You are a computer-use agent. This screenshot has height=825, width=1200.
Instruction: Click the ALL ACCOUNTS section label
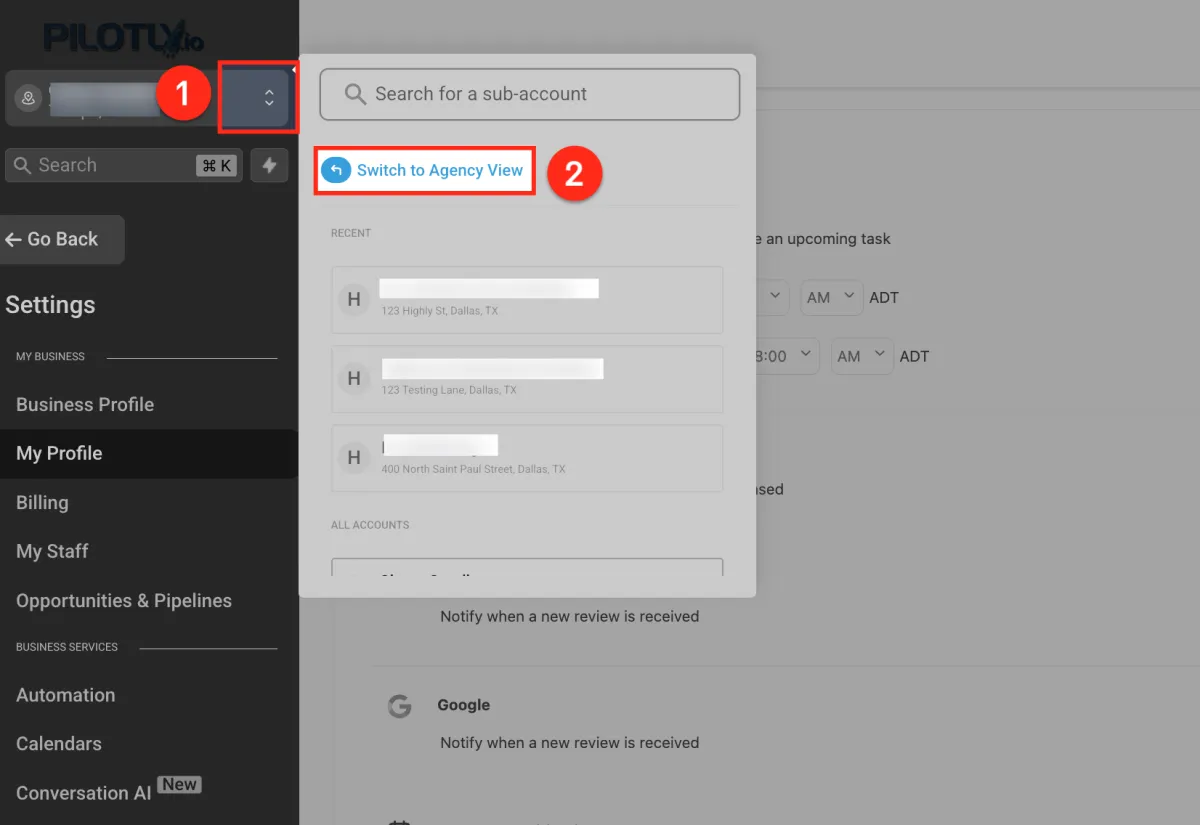click(x=370, y=525)
